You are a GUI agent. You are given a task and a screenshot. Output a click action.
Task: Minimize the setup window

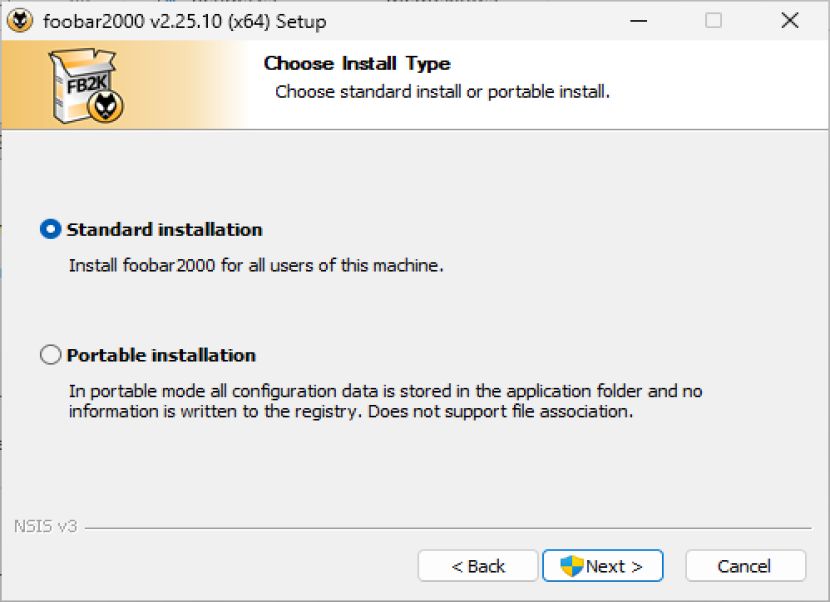click(x=638, y=21)
